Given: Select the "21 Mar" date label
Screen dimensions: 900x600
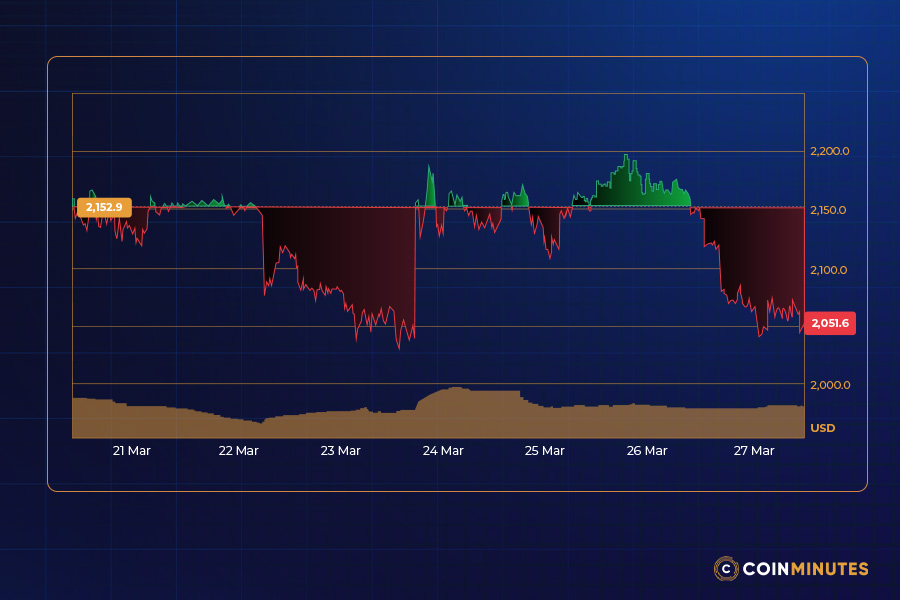Looking at the screenshot, I should pos(131,451).
